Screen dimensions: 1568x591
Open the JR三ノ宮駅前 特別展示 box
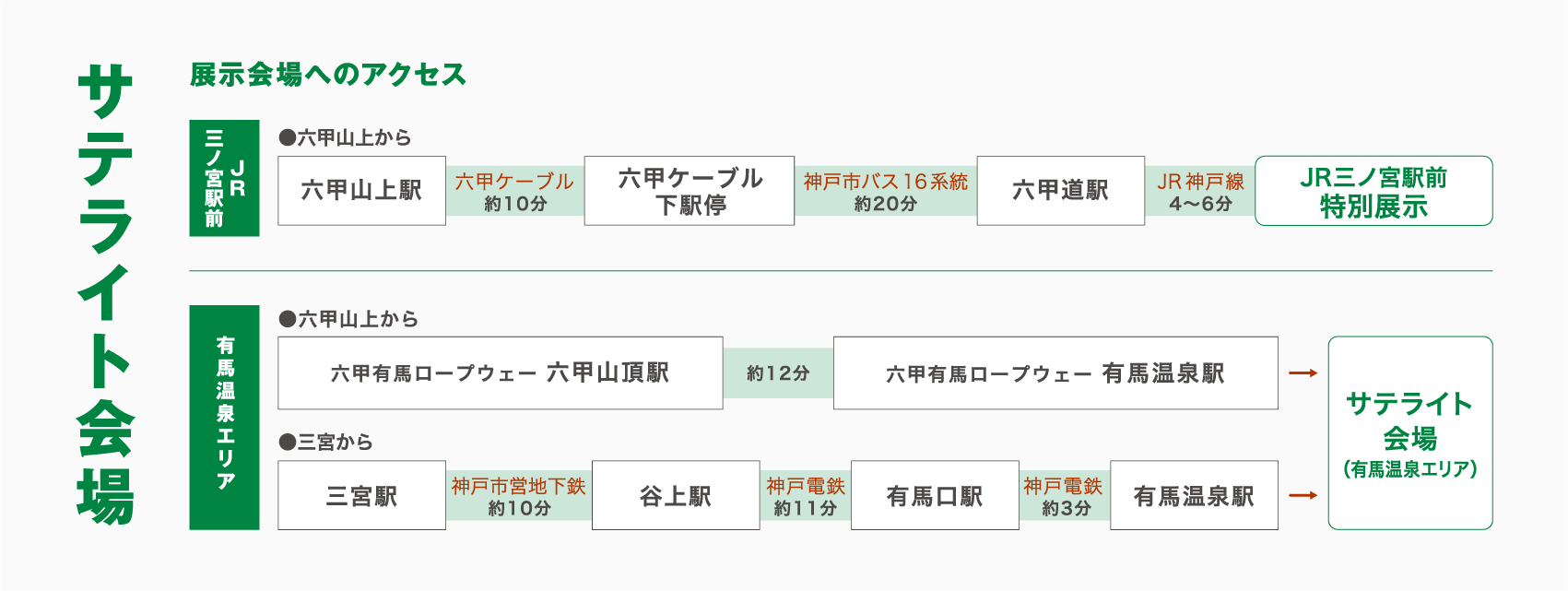point(1373,191)
